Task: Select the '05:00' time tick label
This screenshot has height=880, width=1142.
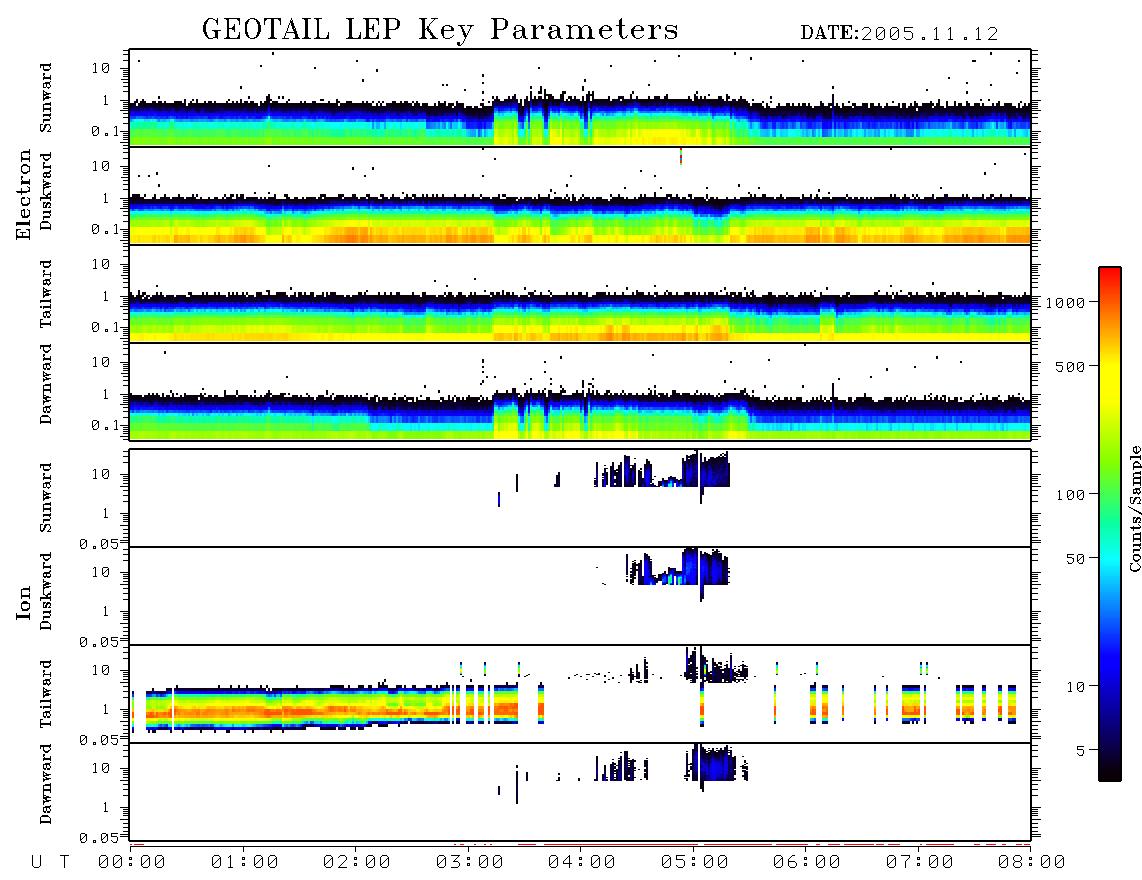Action: click(x=695, y=863)
